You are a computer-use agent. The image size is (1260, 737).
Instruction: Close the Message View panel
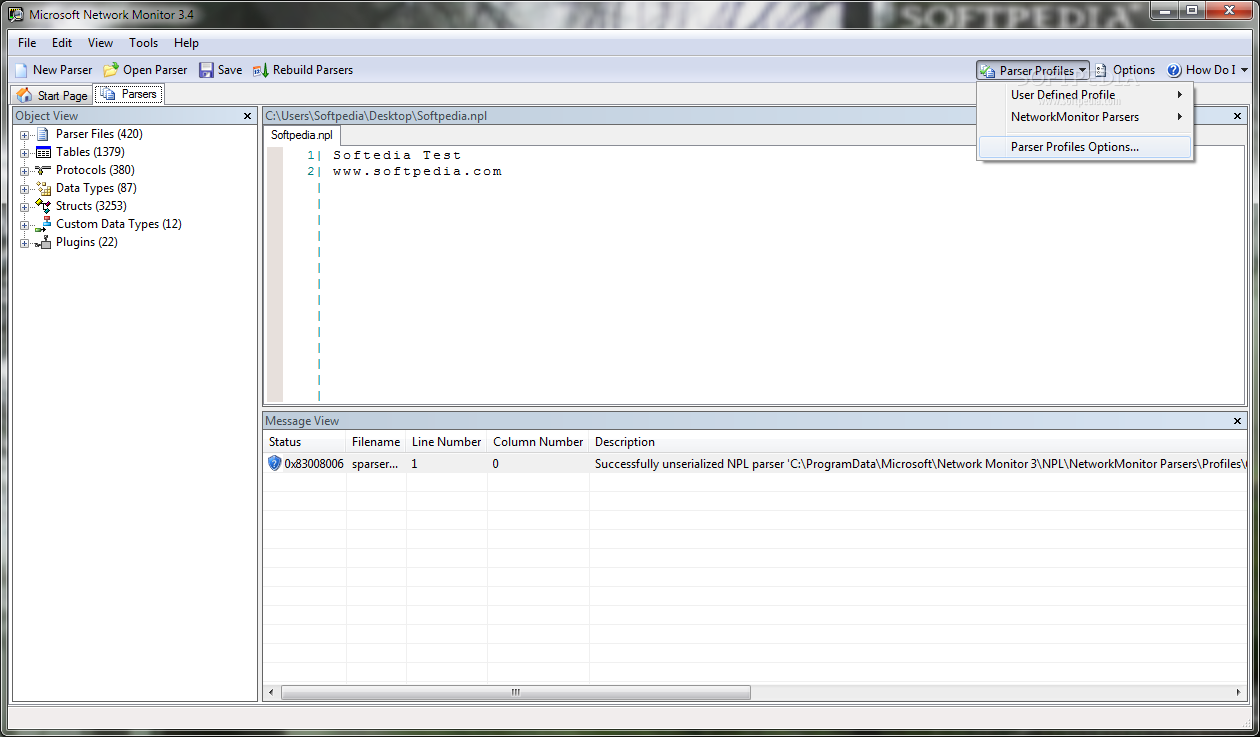point(1237,421)
